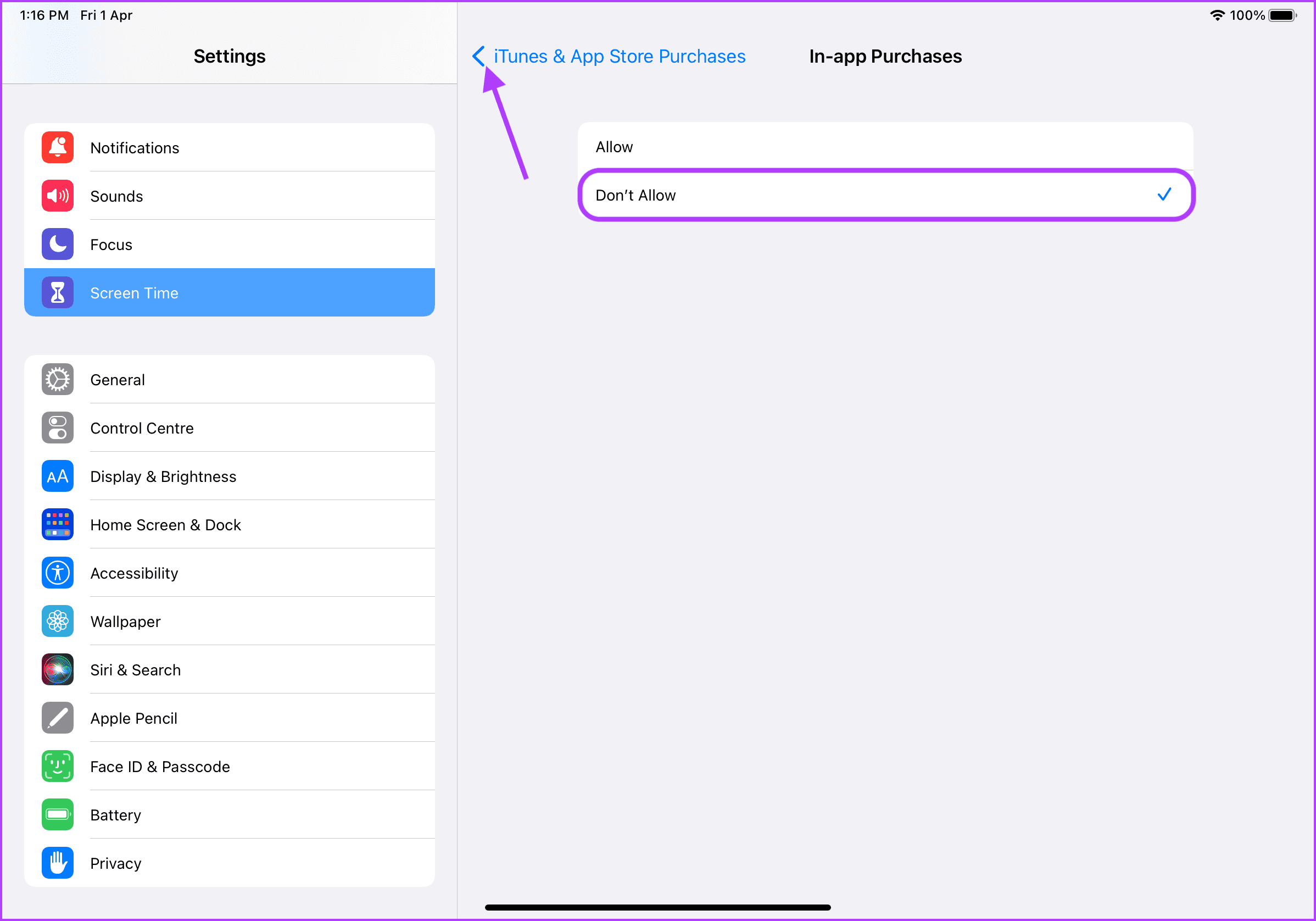This screenshot has width=1316, height=921.
Task: Select the General settings icon
Action: coord(56,379)
